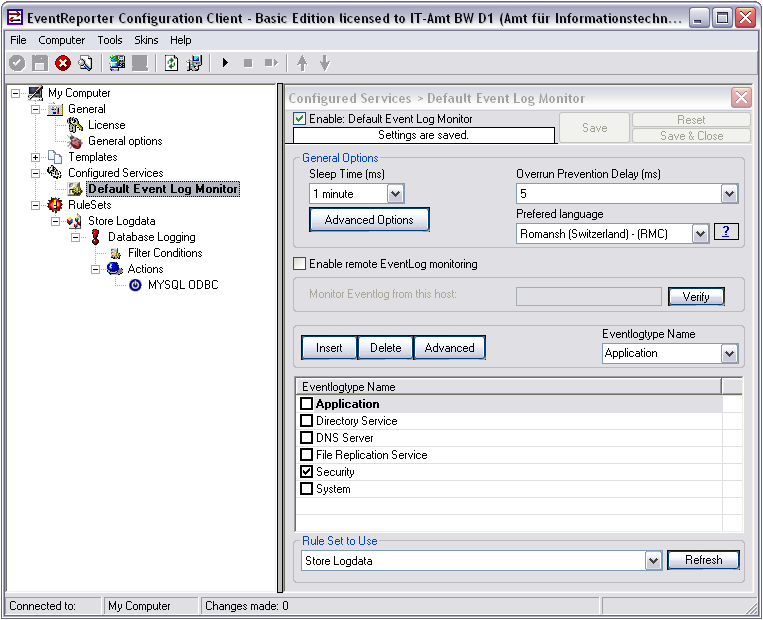Viewport: 763px width, 620px height.
Task: Click the move down arrow icon
Action: 325,63
